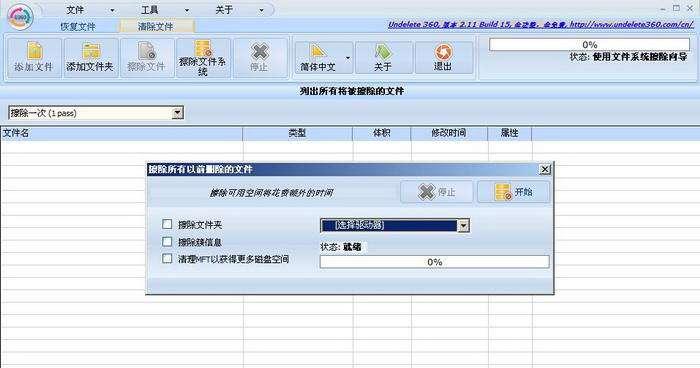Sort by the 体积 column header
This screenshot has width=700, height=368.
[x=382, y=133]
